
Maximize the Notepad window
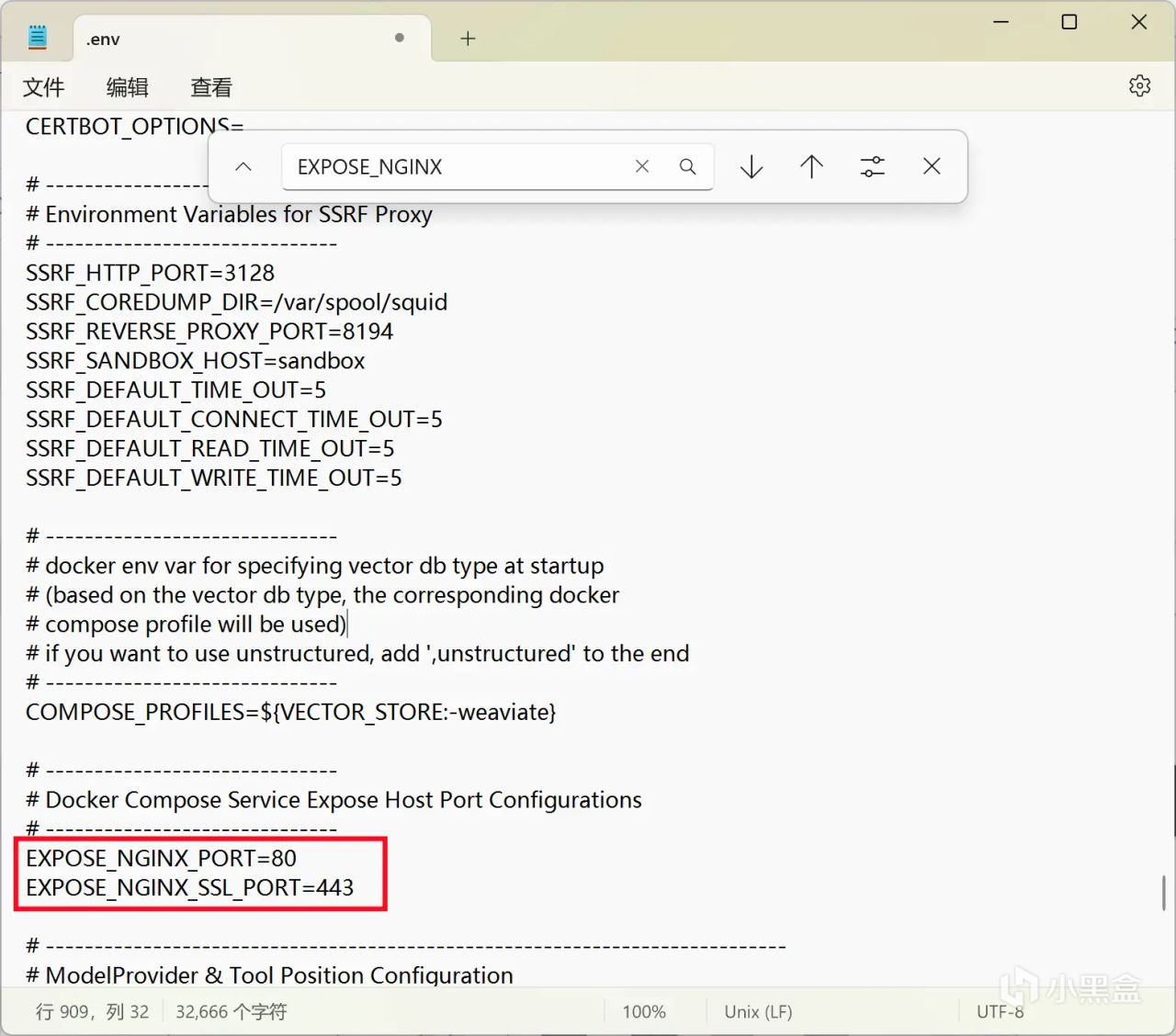point(1069,22)
